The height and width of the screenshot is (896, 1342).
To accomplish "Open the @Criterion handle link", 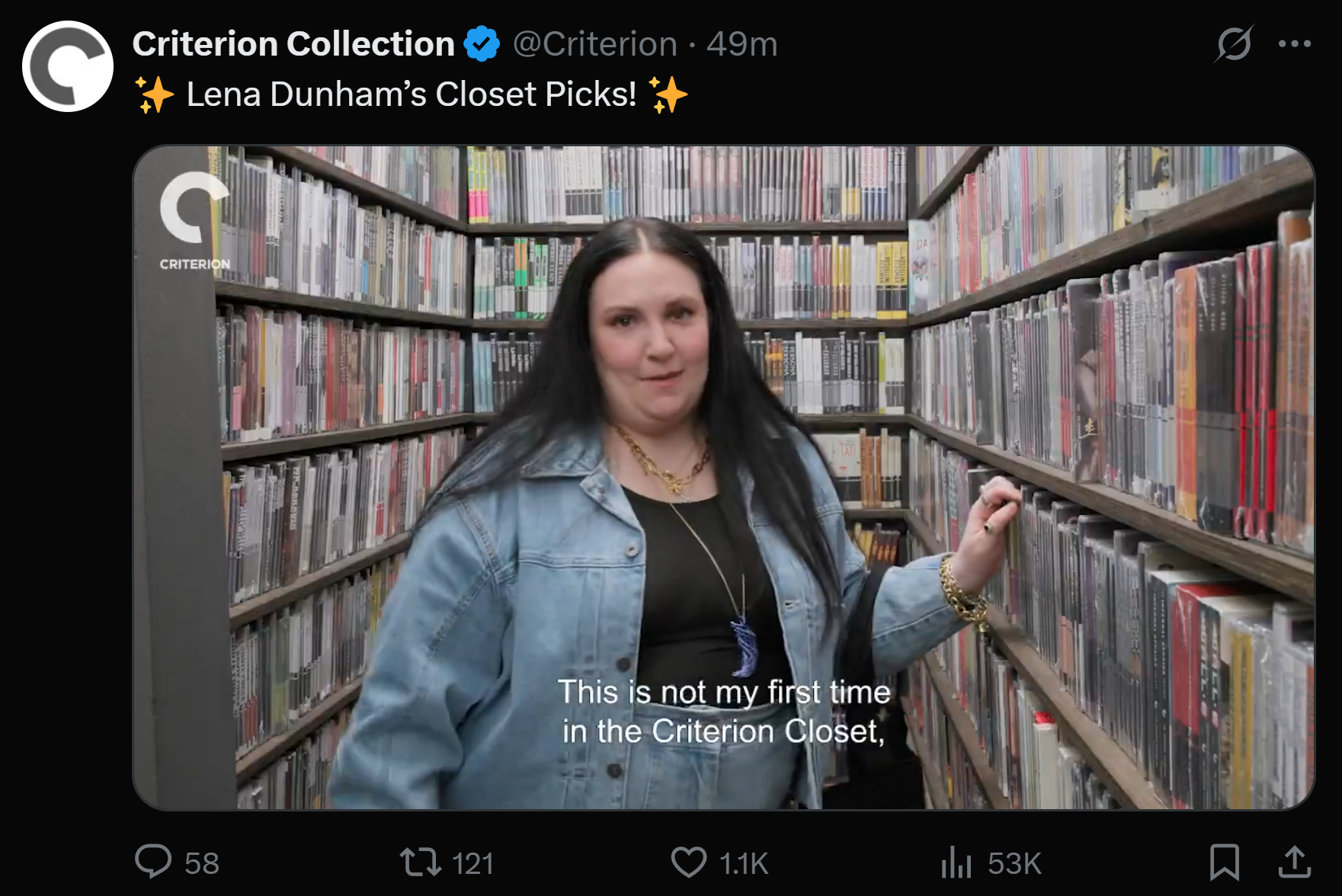I will (x=594, y=44).
